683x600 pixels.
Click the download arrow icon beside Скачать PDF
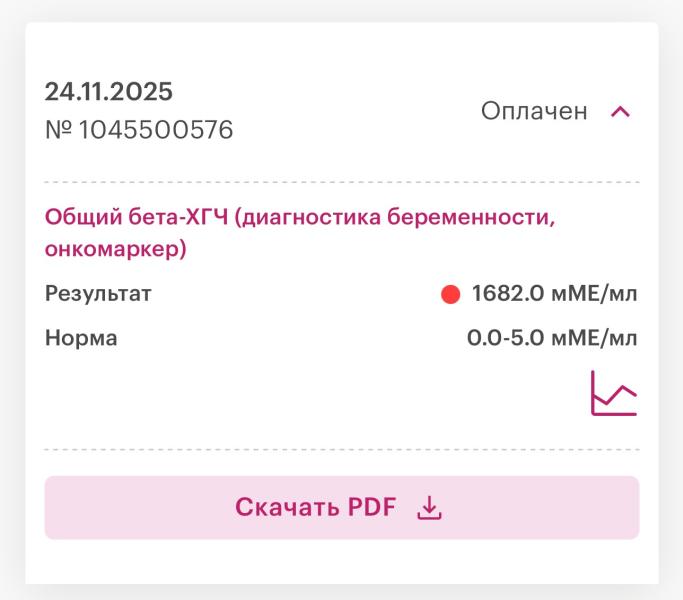pos(429,508)
